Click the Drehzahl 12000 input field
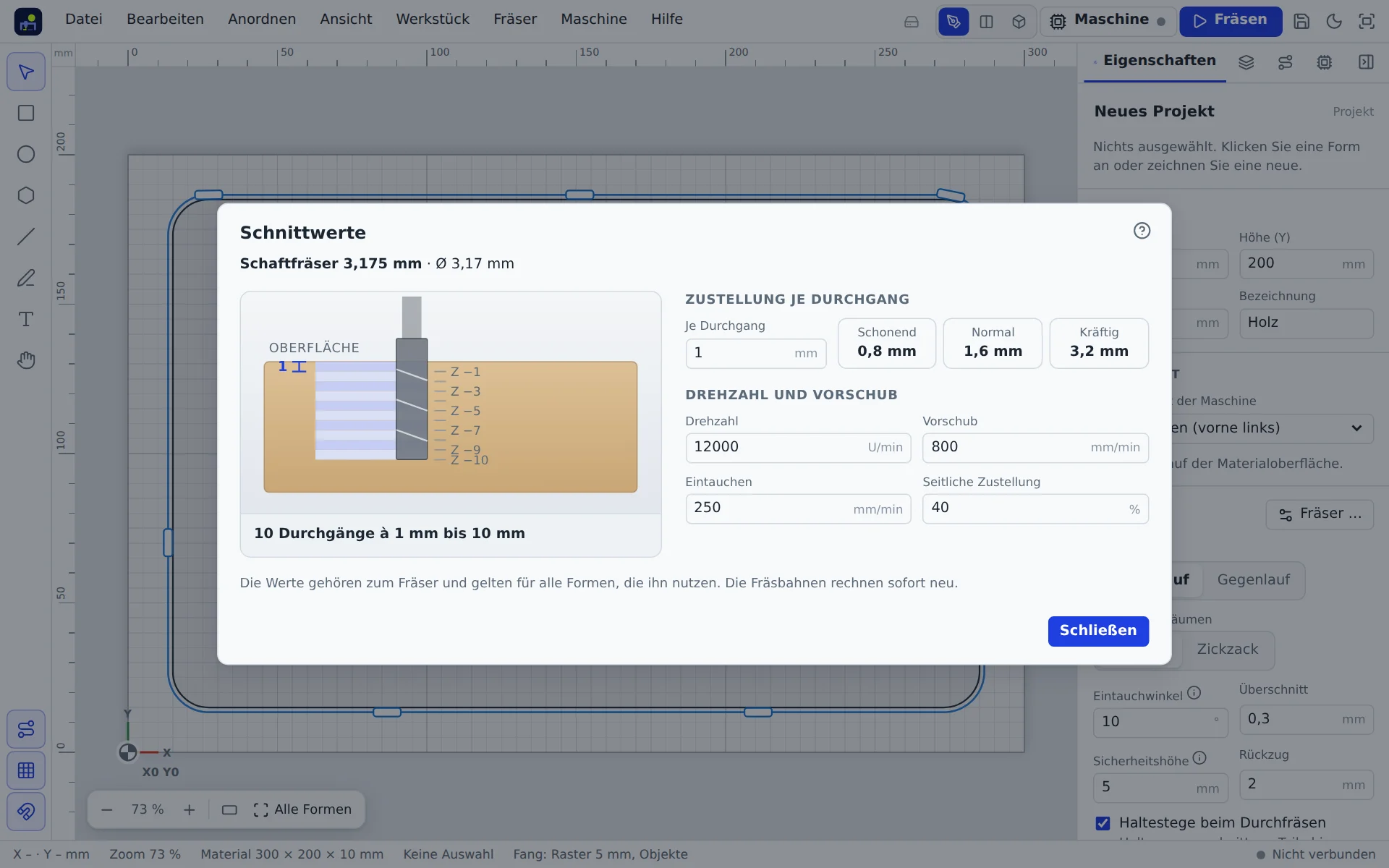The height and width of the screenshot is (868, 1389). click(x=798, y=448)
